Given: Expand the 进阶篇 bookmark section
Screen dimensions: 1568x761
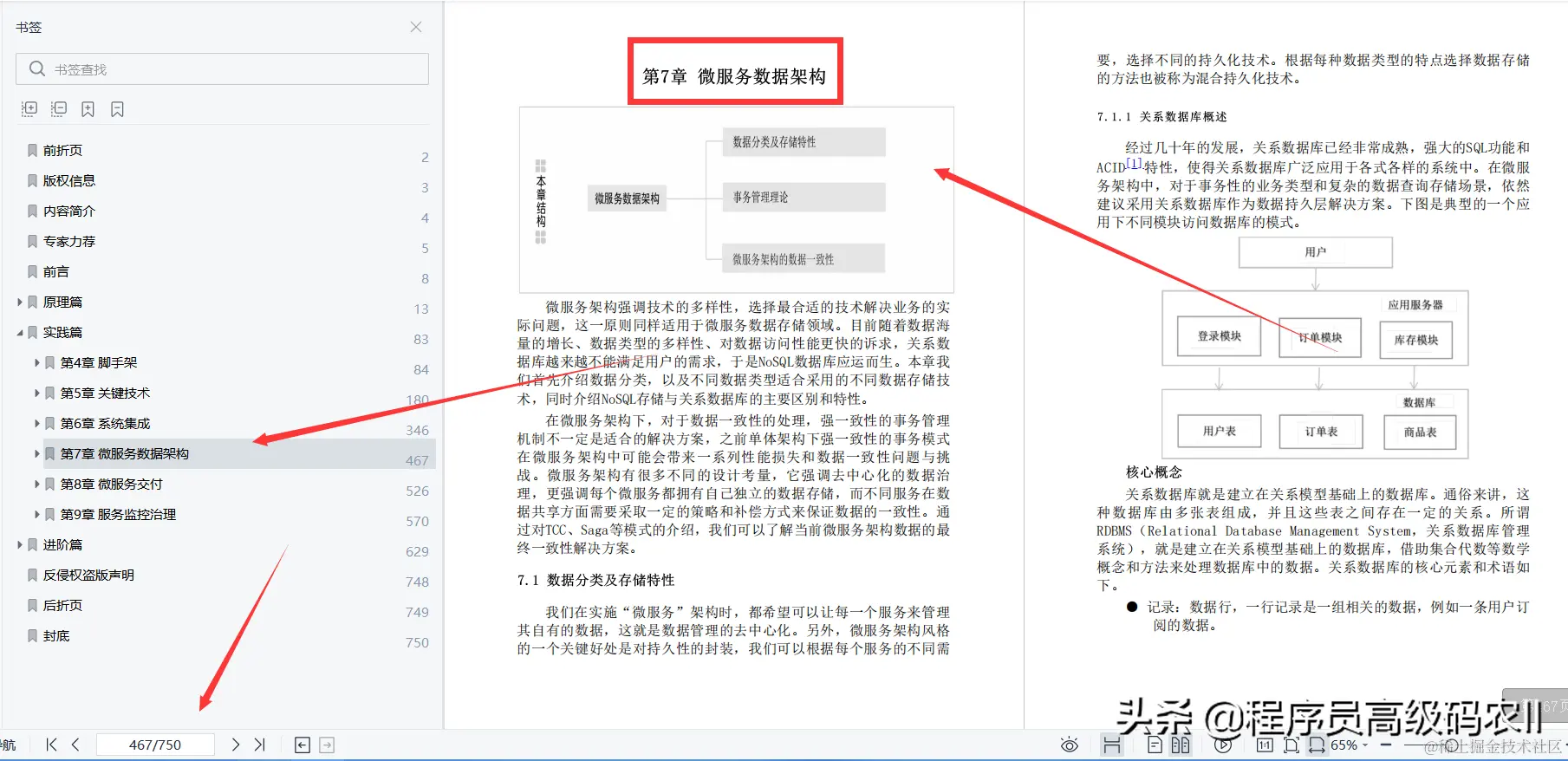Looking at the screenshot, I should pos(20,544).
